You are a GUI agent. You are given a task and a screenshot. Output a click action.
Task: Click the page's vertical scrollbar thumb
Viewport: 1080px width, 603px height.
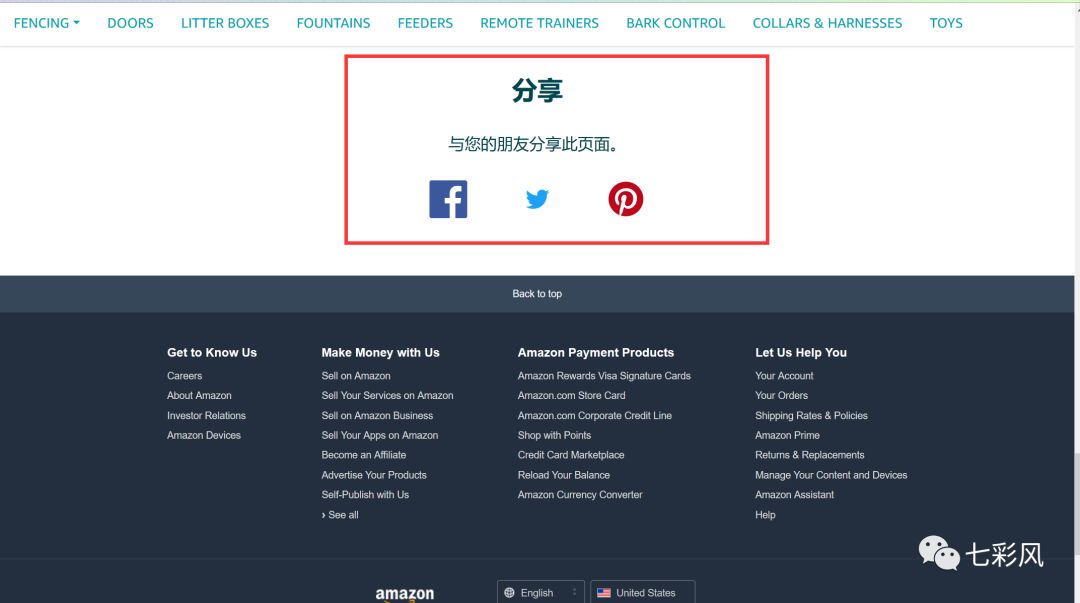[x=1077, y=503]
